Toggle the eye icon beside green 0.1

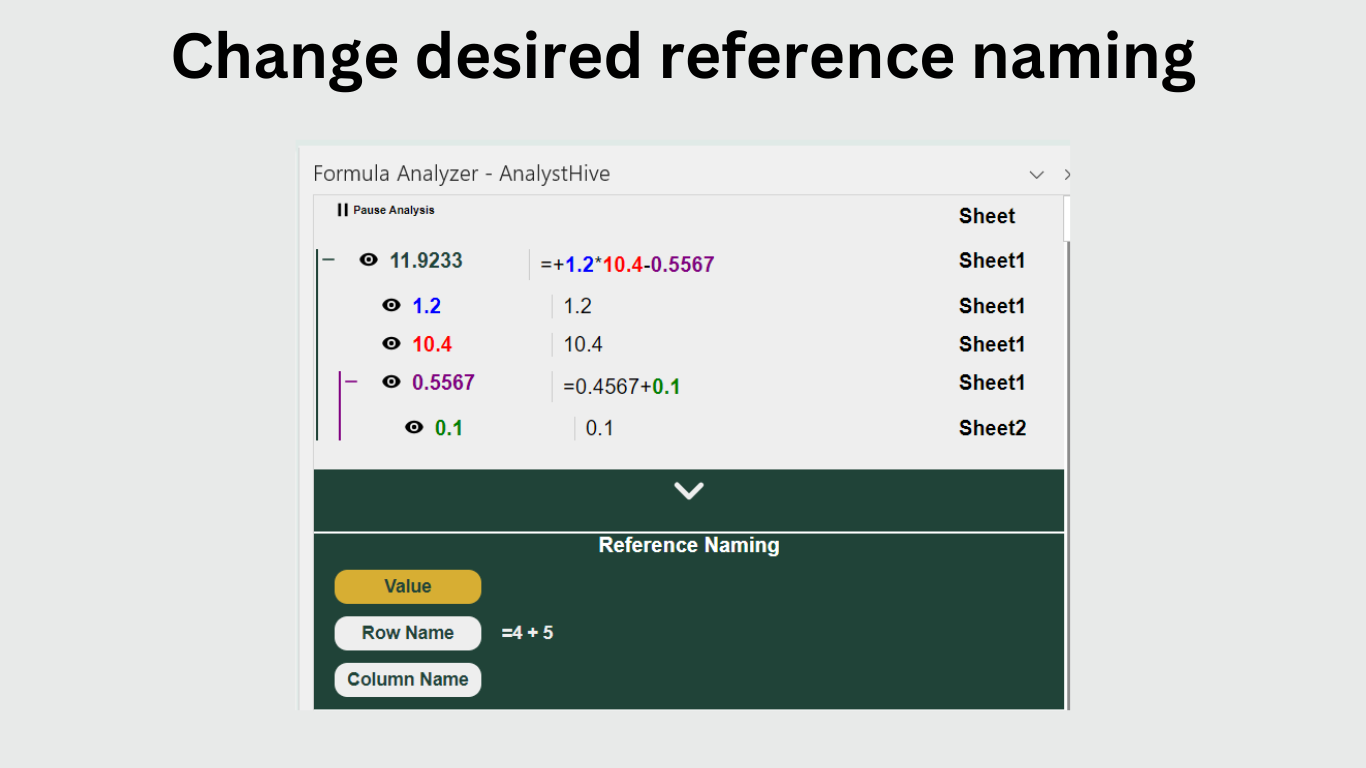(414, 428)
